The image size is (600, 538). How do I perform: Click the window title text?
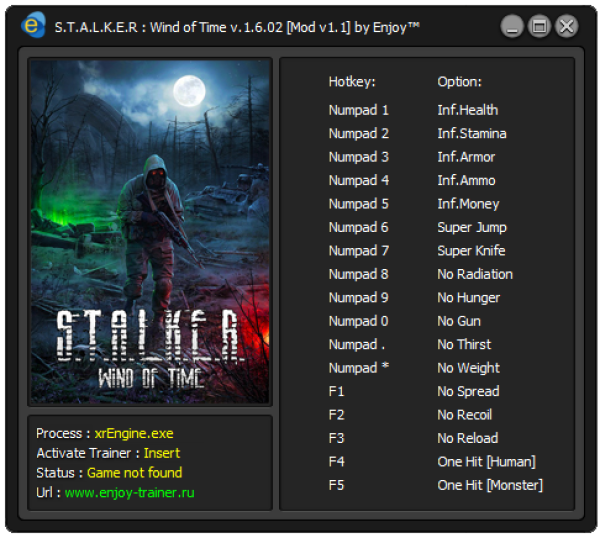pyautogui.click(x=237, y=27)
